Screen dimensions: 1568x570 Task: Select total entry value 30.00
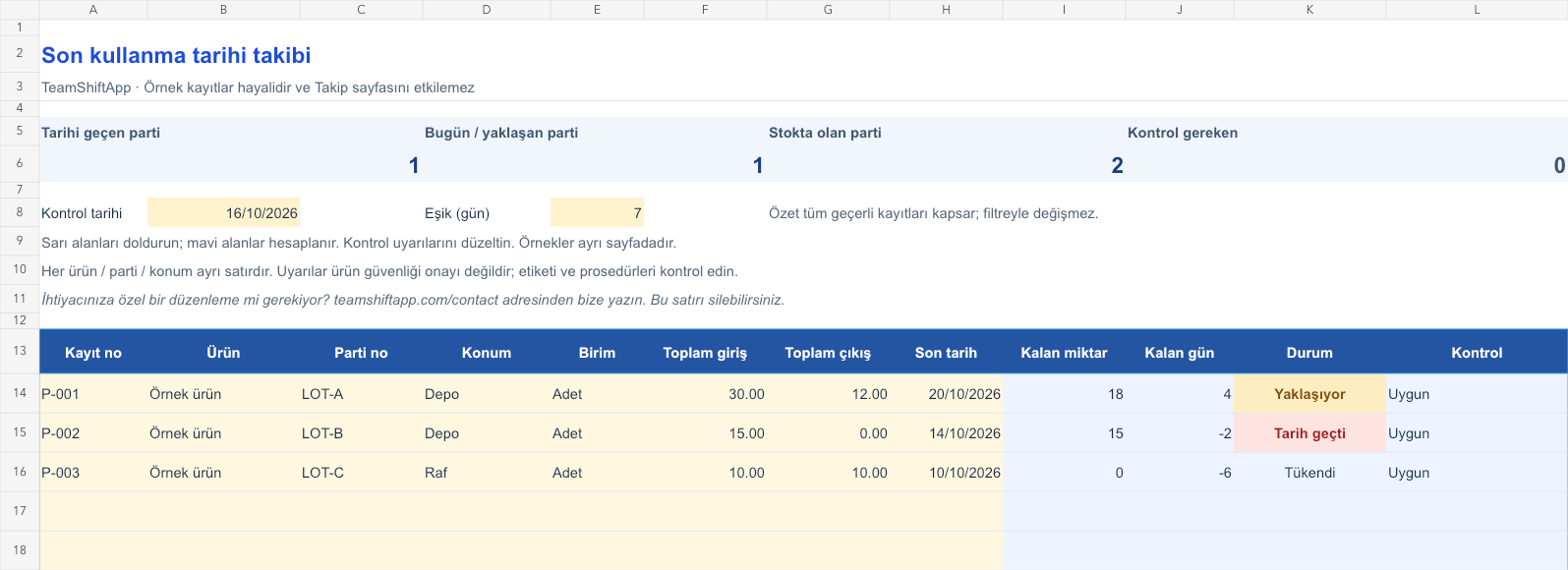[705, 394]
